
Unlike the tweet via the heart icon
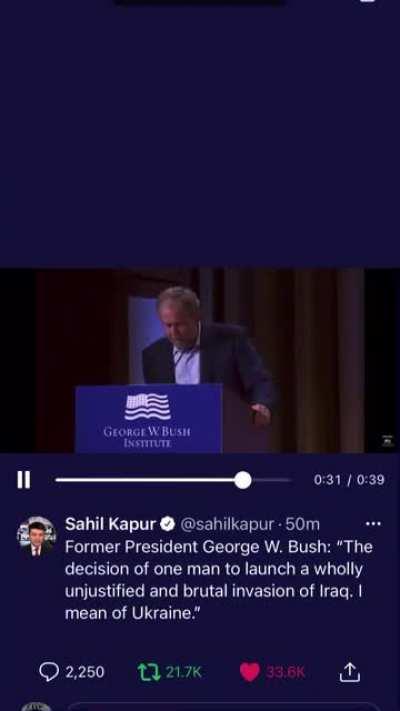(x=249, y=672)
